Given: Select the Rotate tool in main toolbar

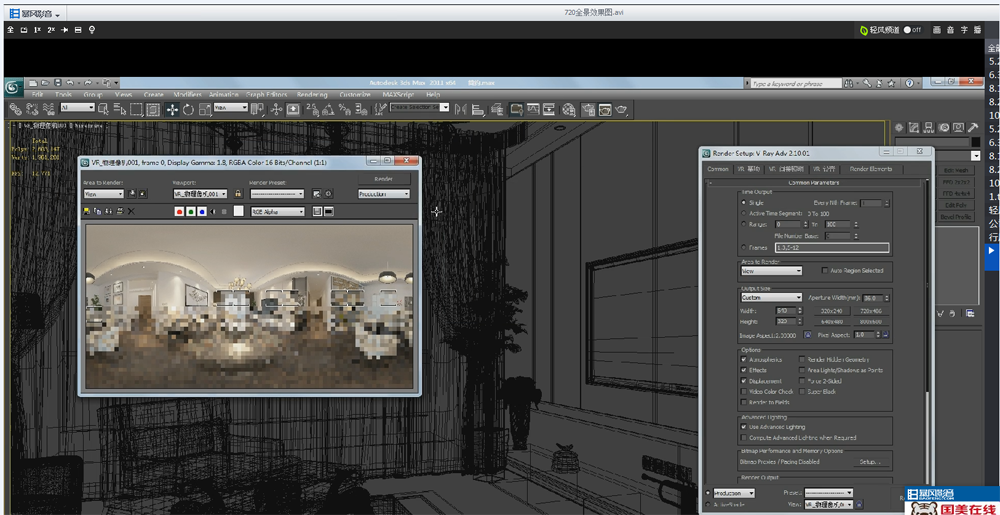Looking at the screenshot, I should (x=188, y=109).
